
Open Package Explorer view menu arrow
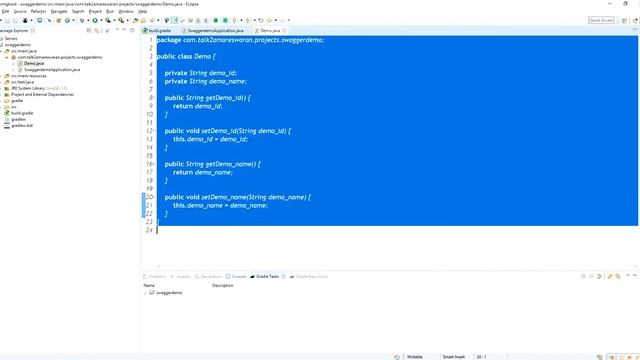tap(117, 30)
